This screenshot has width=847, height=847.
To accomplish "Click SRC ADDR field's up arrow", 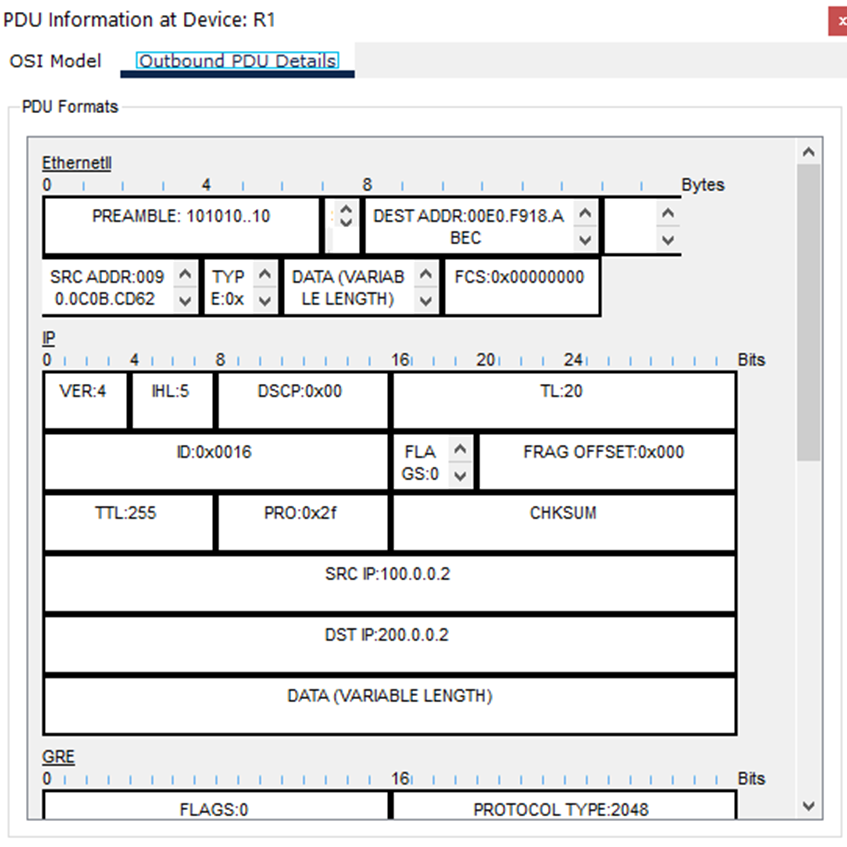I will 185,274.
